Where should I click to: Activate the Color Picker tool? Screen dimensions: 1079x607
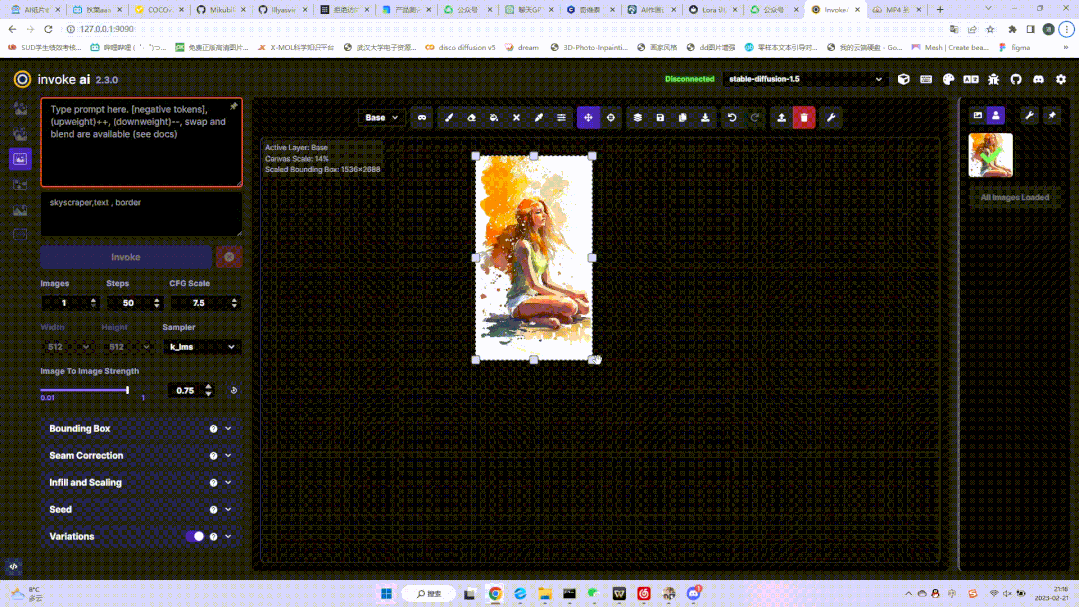tap(539, 117)
